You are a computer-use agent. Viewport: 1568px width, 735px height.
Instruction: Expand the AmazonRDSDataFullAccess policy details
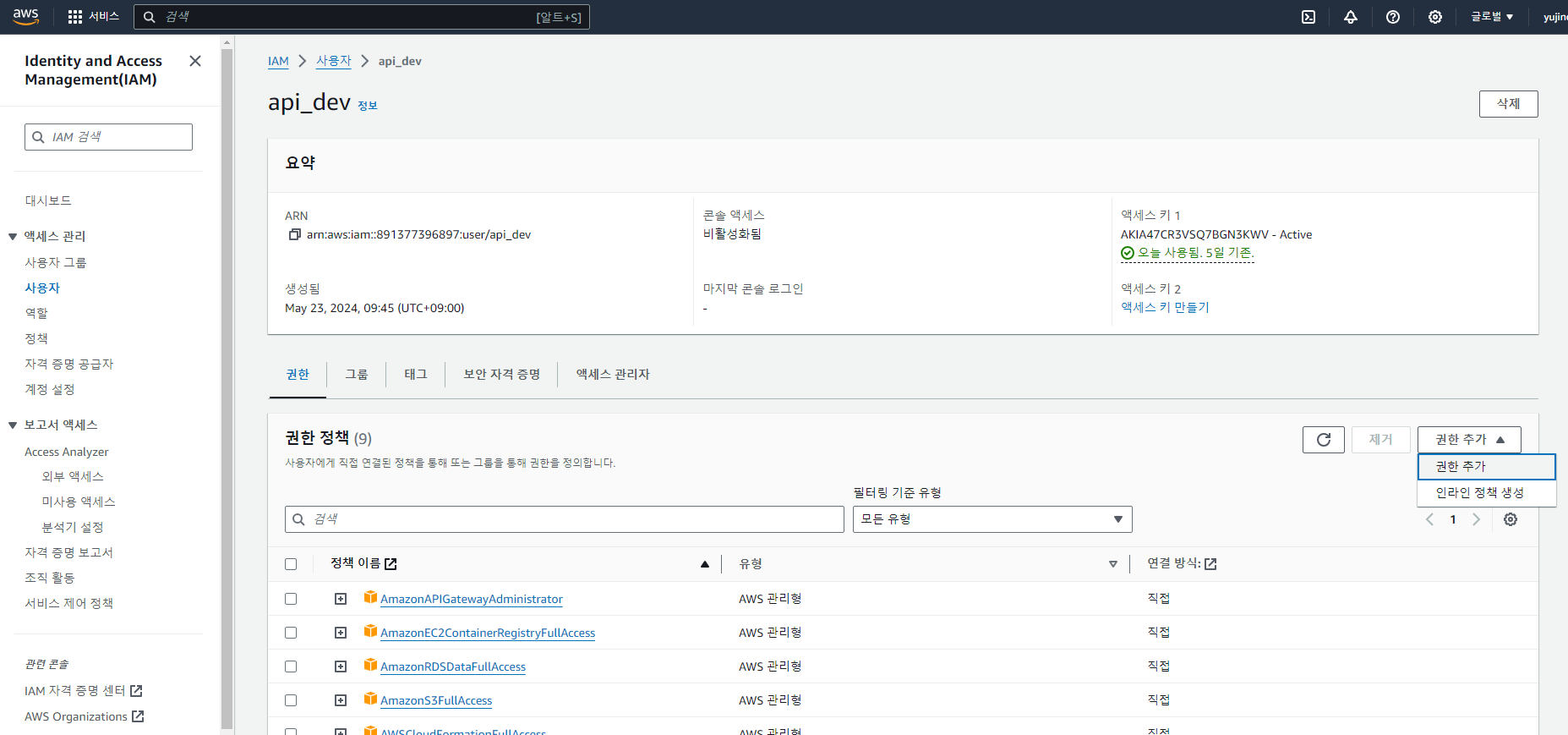coord(341,666)
